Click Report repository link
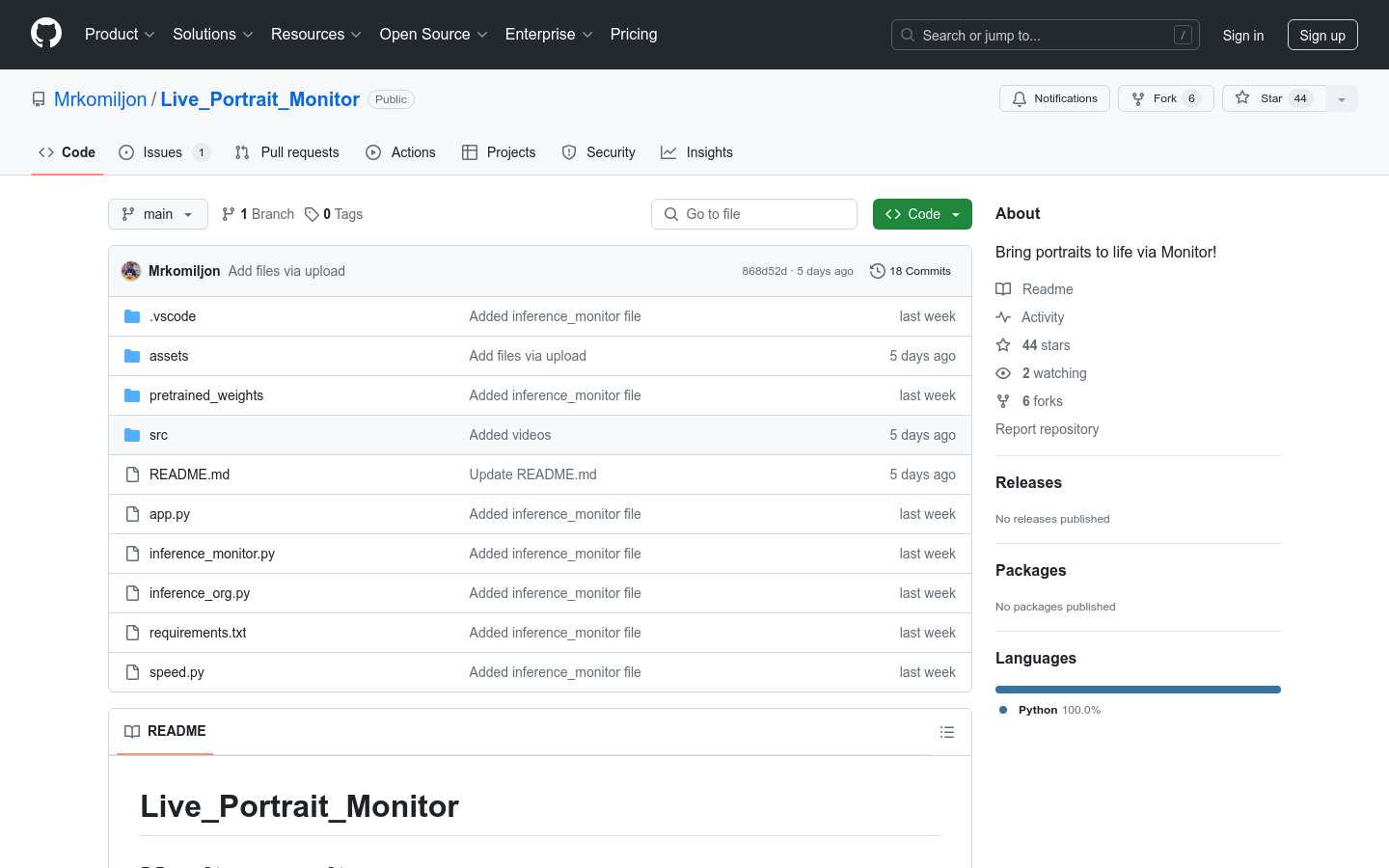 [x=1047, y=429]
